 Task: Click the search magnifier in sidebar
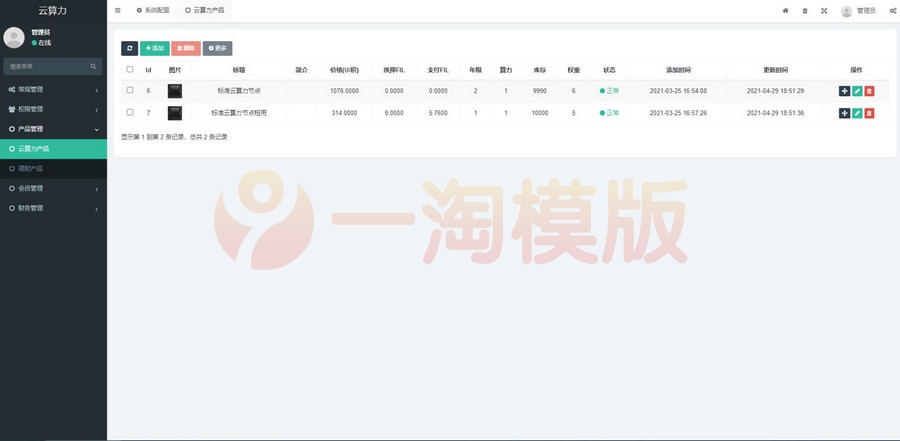(93, 67)
